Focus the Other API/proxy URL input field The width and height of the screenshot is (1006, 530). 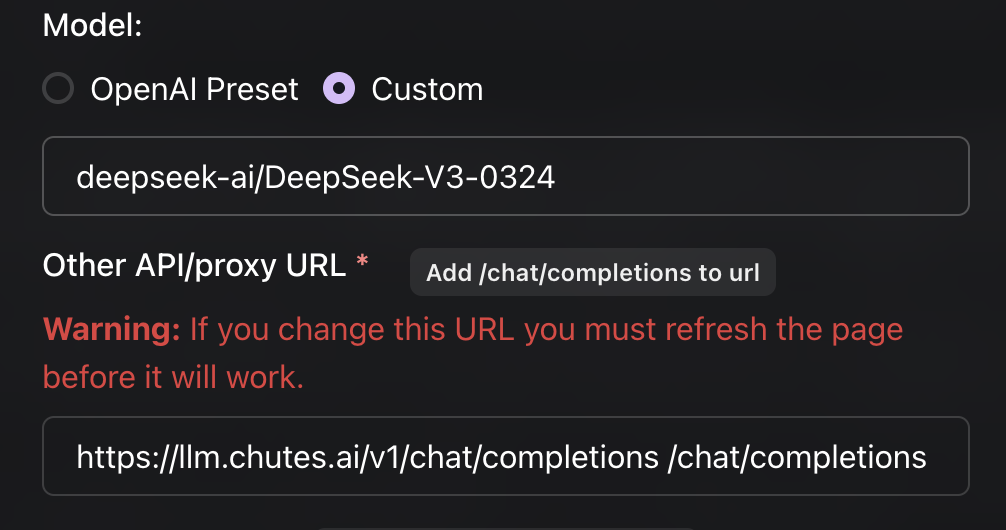(505, 457)
